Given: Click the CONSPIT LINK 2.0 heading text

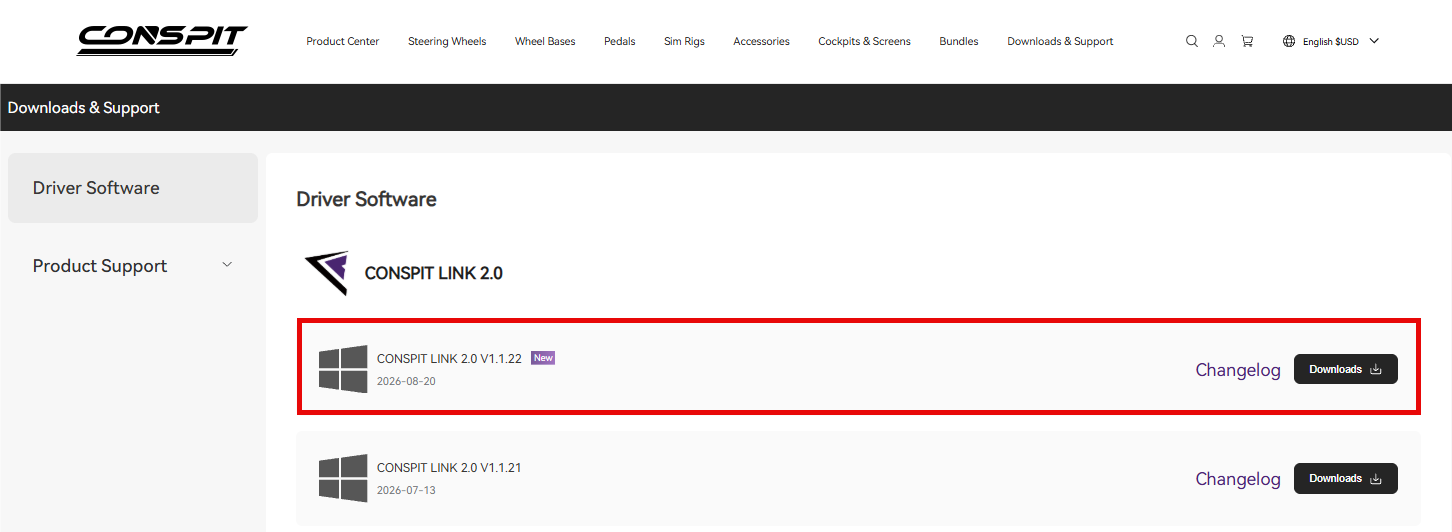Looking at the screenshot, I should pos(434,273).
